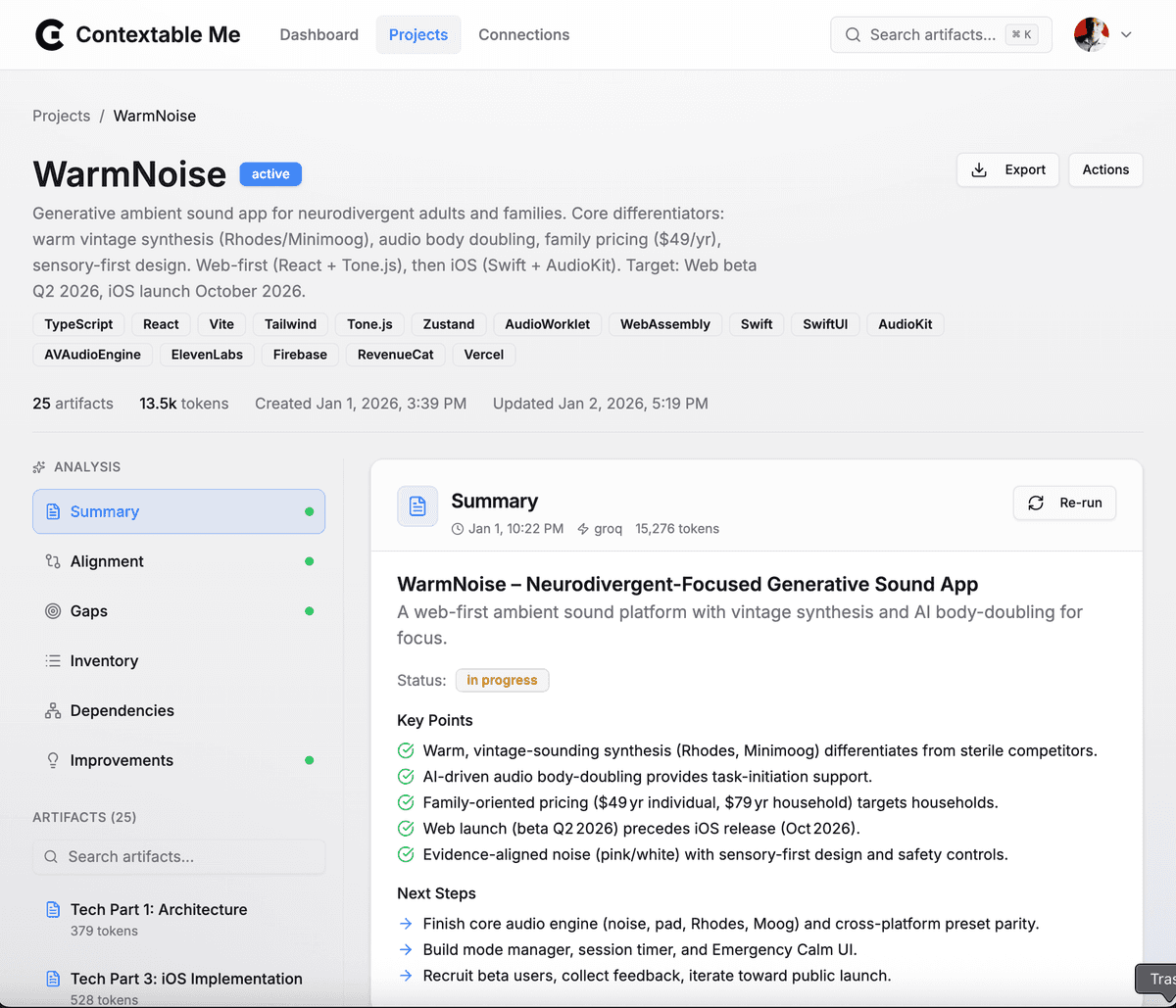Select the Dependencies hierarchy icon

(54, 710)
